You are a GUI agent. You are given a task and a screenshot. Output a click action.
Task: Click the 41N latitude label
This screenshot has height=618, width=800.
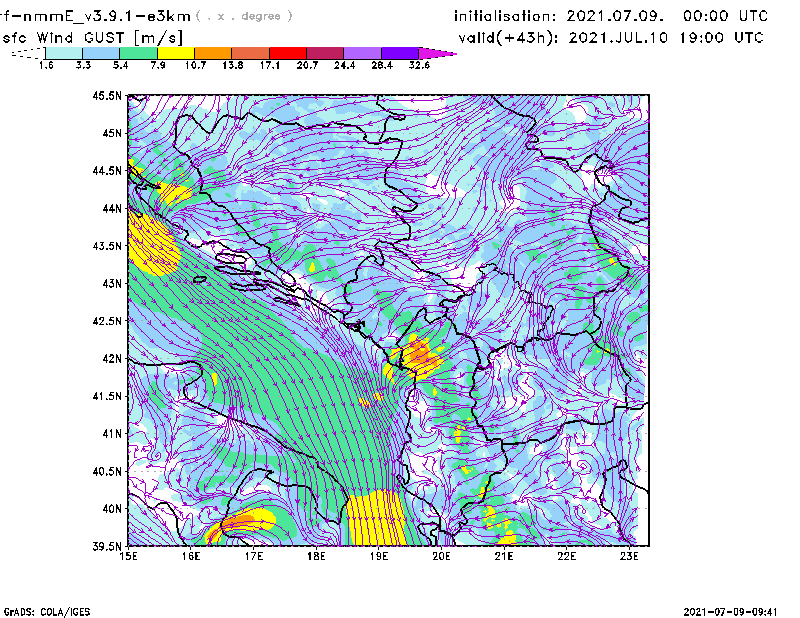click(x=112, y=434)
